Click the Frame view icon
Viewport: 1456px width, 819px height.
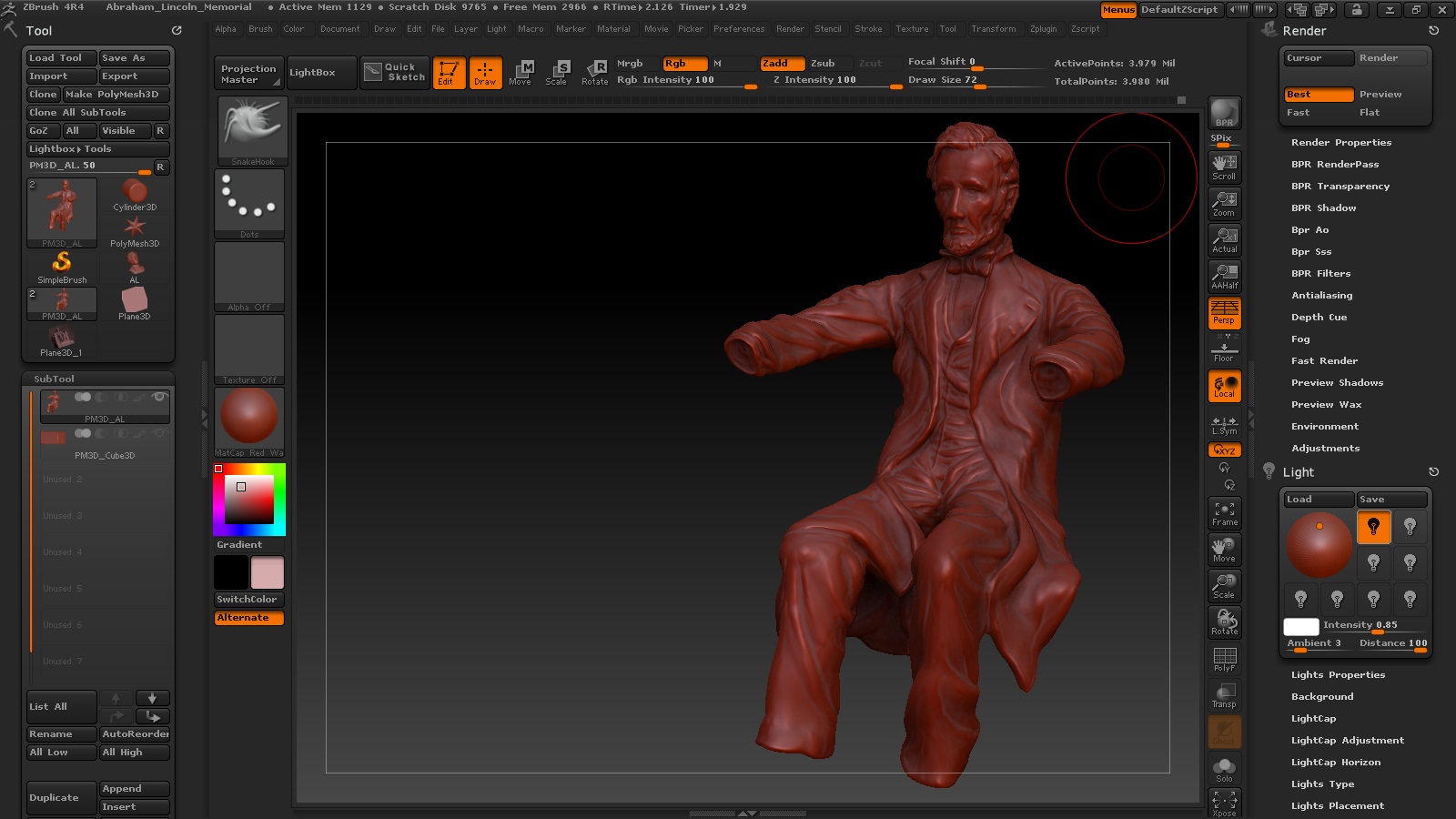[x=1224, y=513]
